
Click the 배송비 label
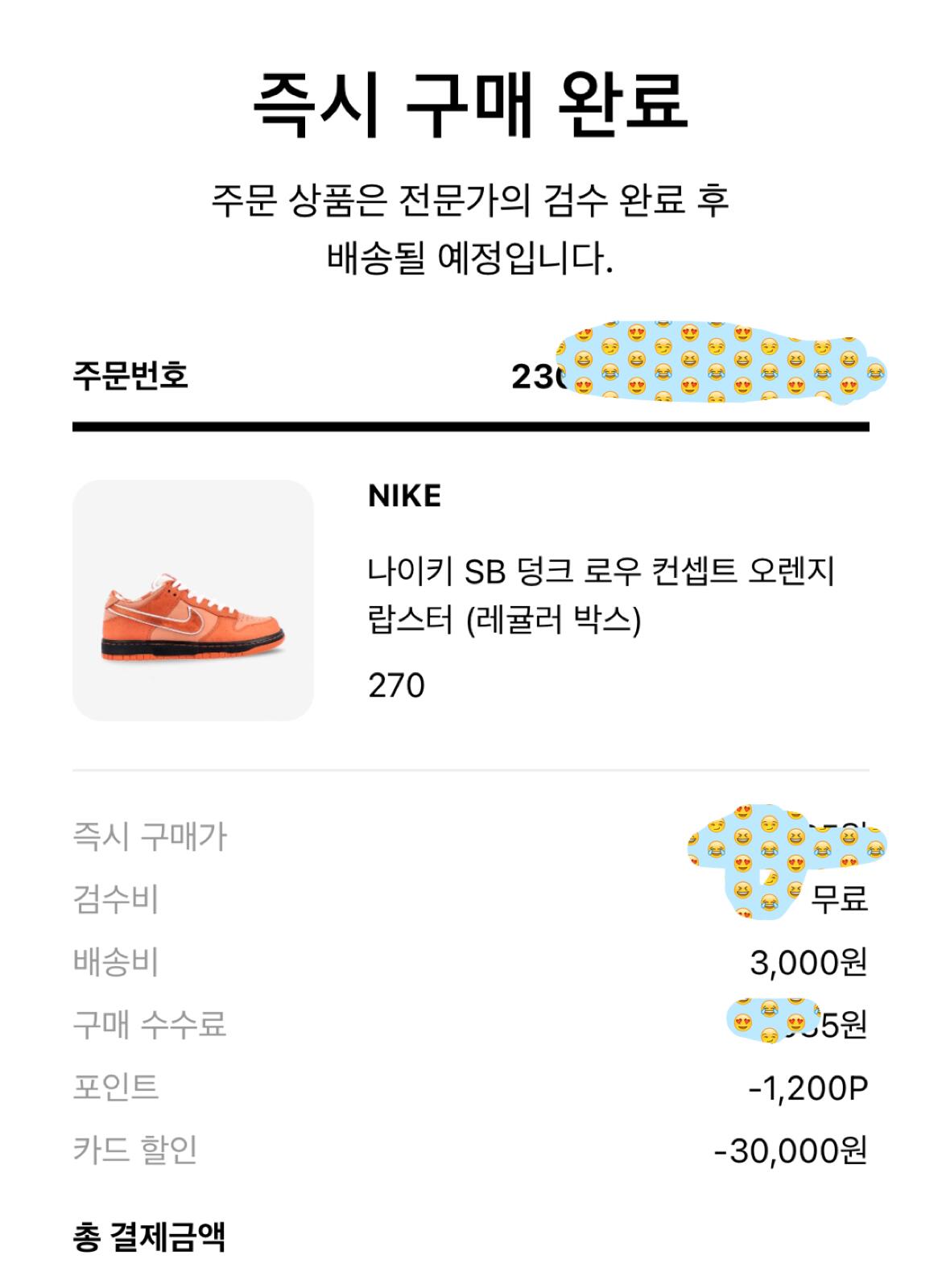pos(116,961)
